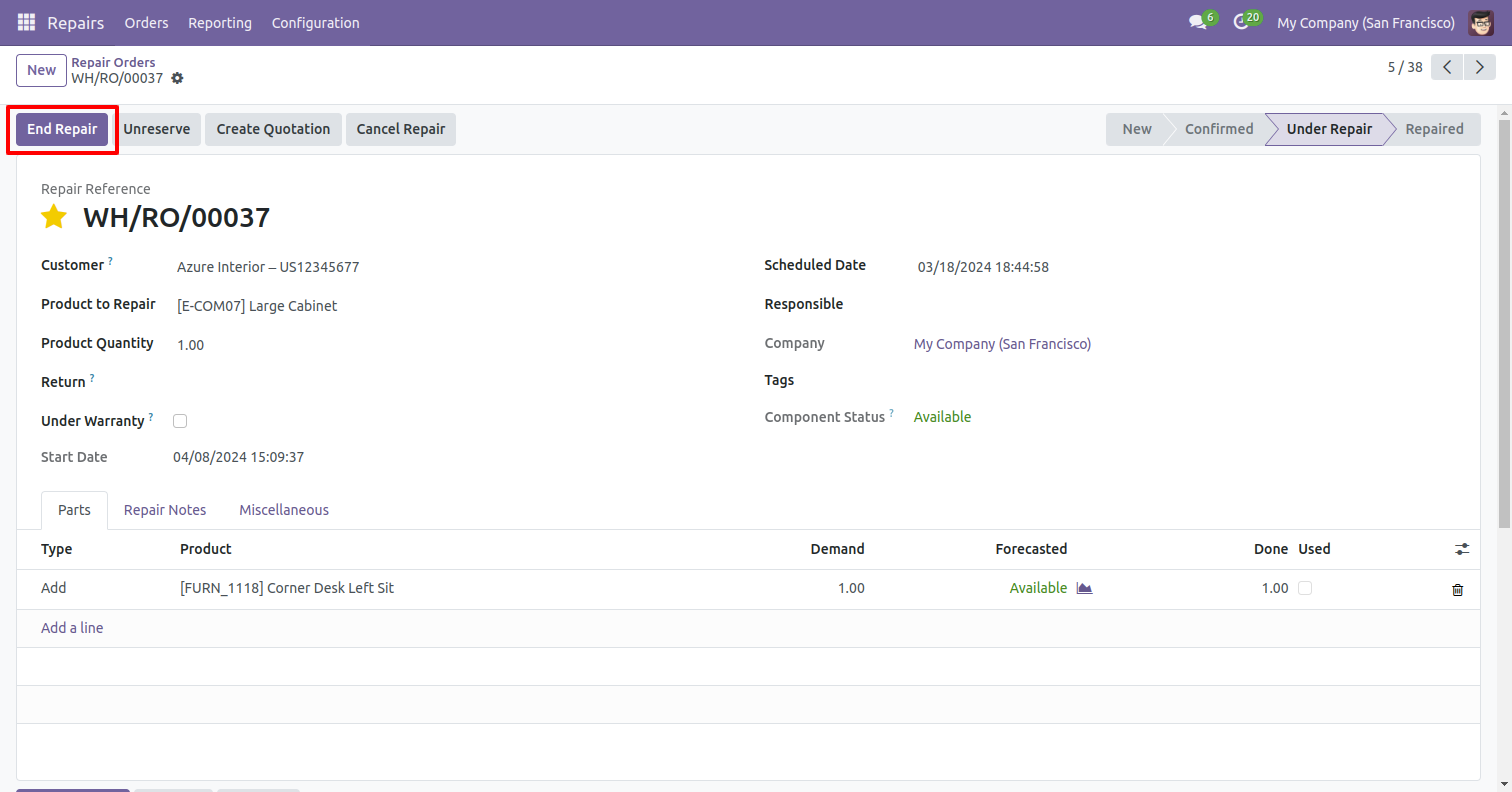Open the Configuration menu

point(315,22)
